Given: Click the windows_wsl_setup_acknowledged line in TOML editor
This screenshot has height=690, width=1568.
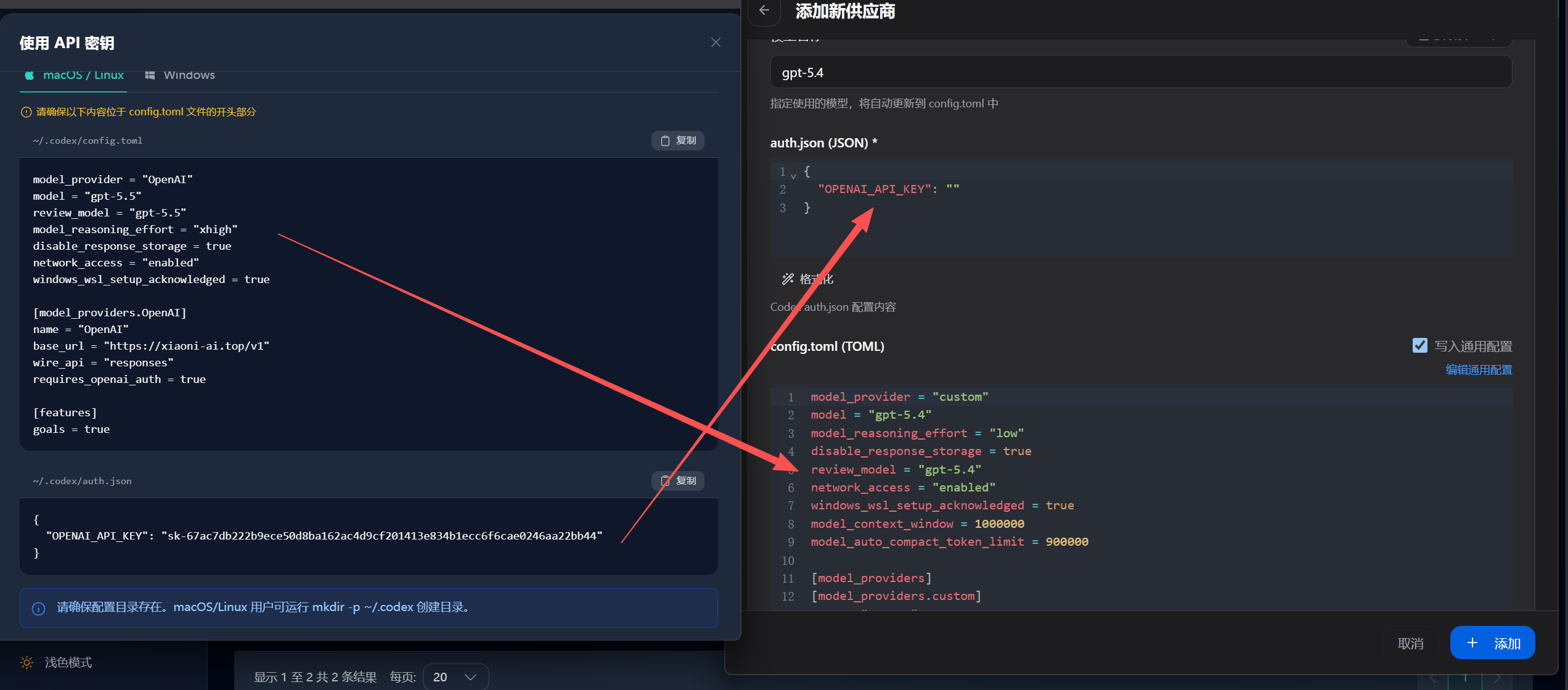Looking at the screenshot, I should tap(942, 505).
